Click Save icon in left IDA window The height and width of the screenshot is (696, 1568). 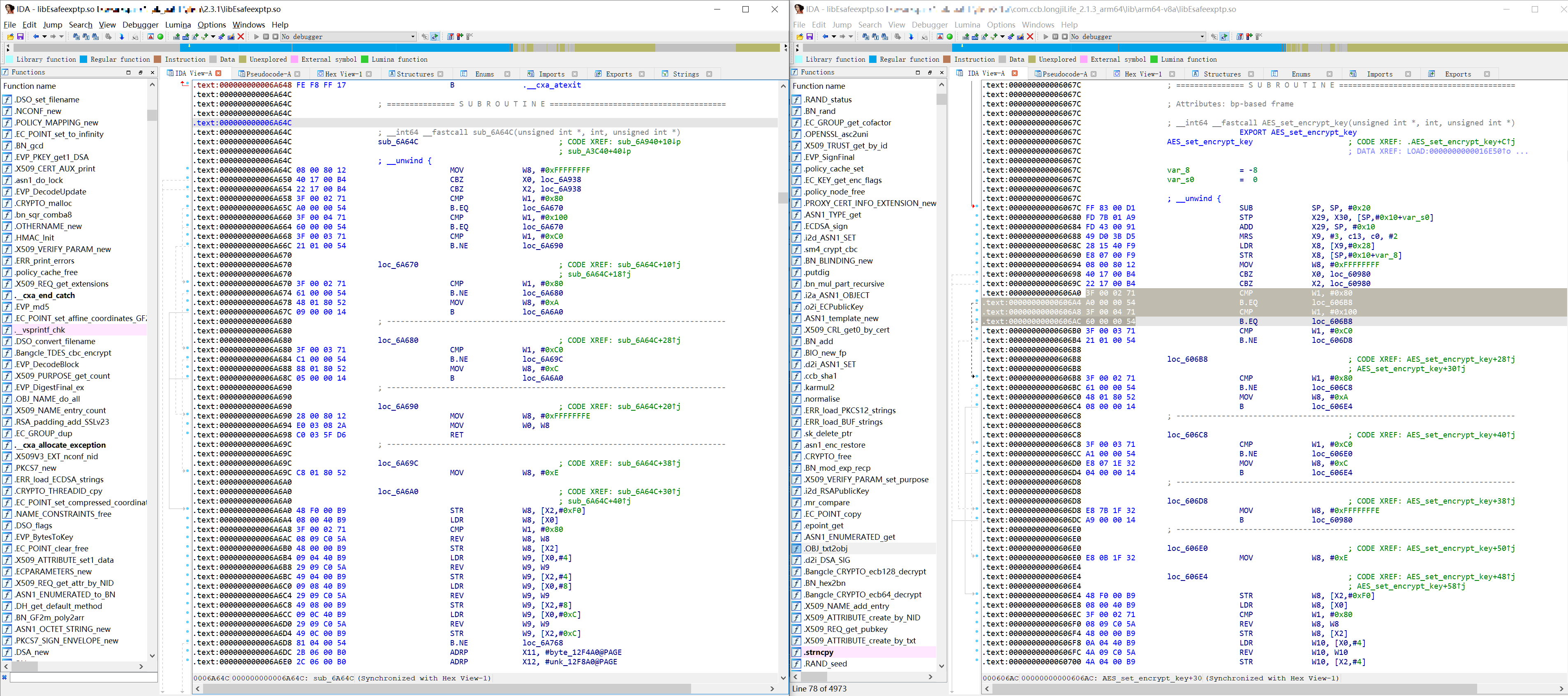[x=20, y=37]
